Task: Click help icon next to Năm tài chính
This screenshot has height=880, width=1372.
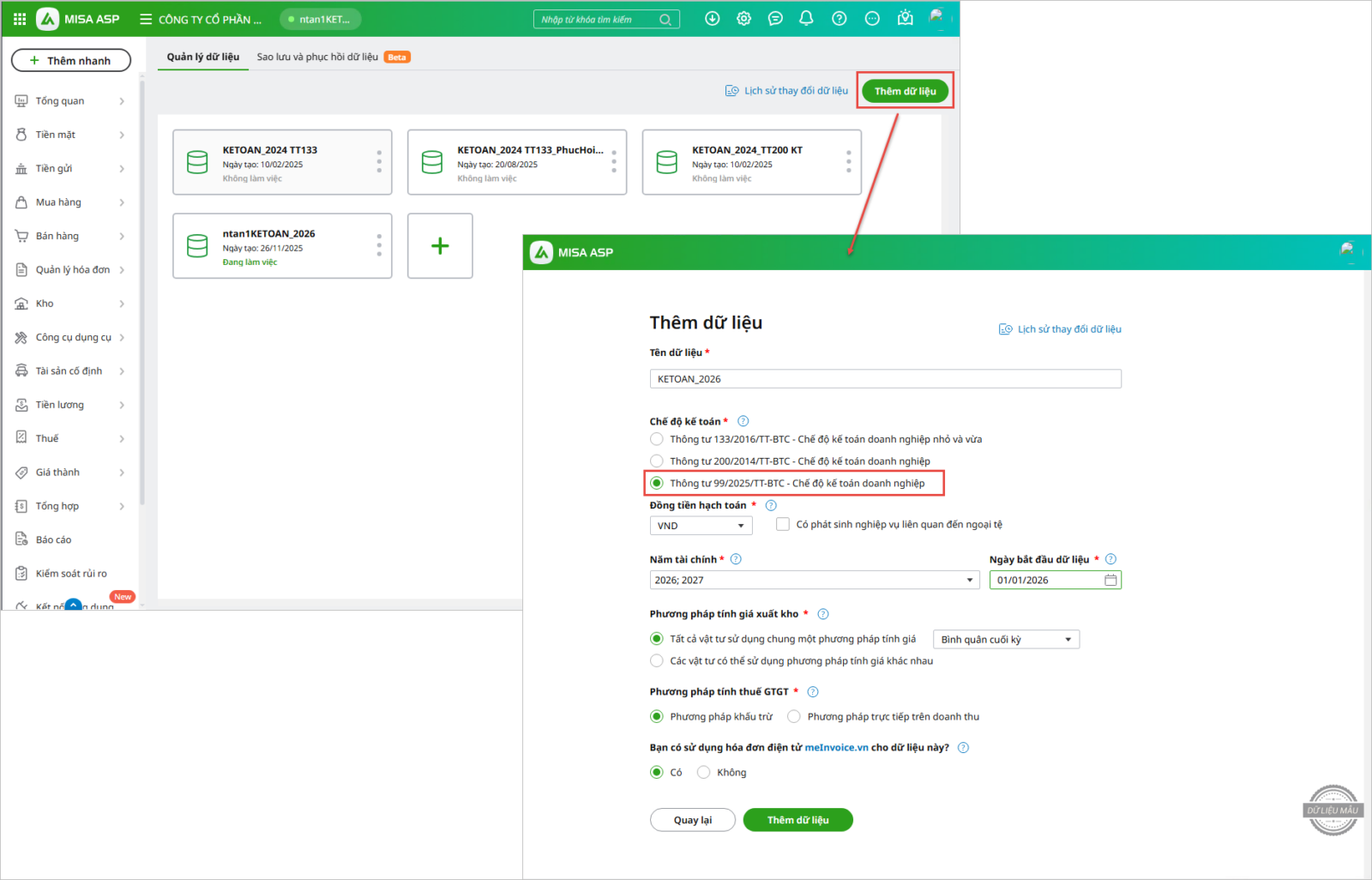Action: click(736, 559)
